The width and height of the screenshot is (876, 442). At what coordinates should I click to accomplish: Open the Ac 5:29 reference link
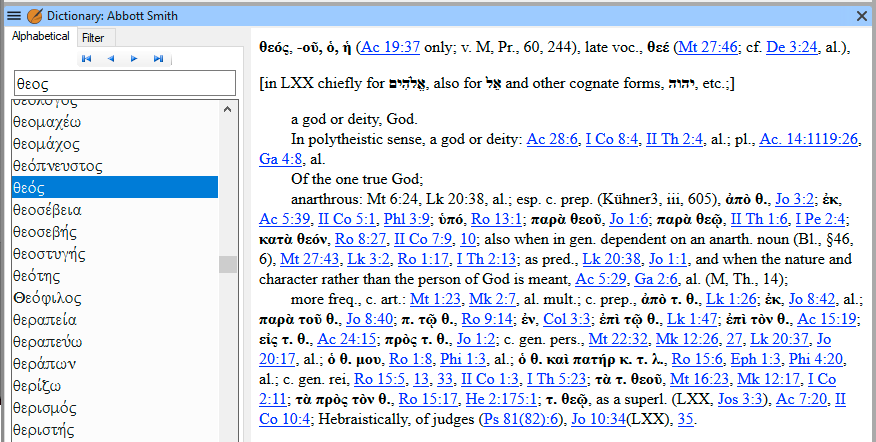click(x=601, y=279)
